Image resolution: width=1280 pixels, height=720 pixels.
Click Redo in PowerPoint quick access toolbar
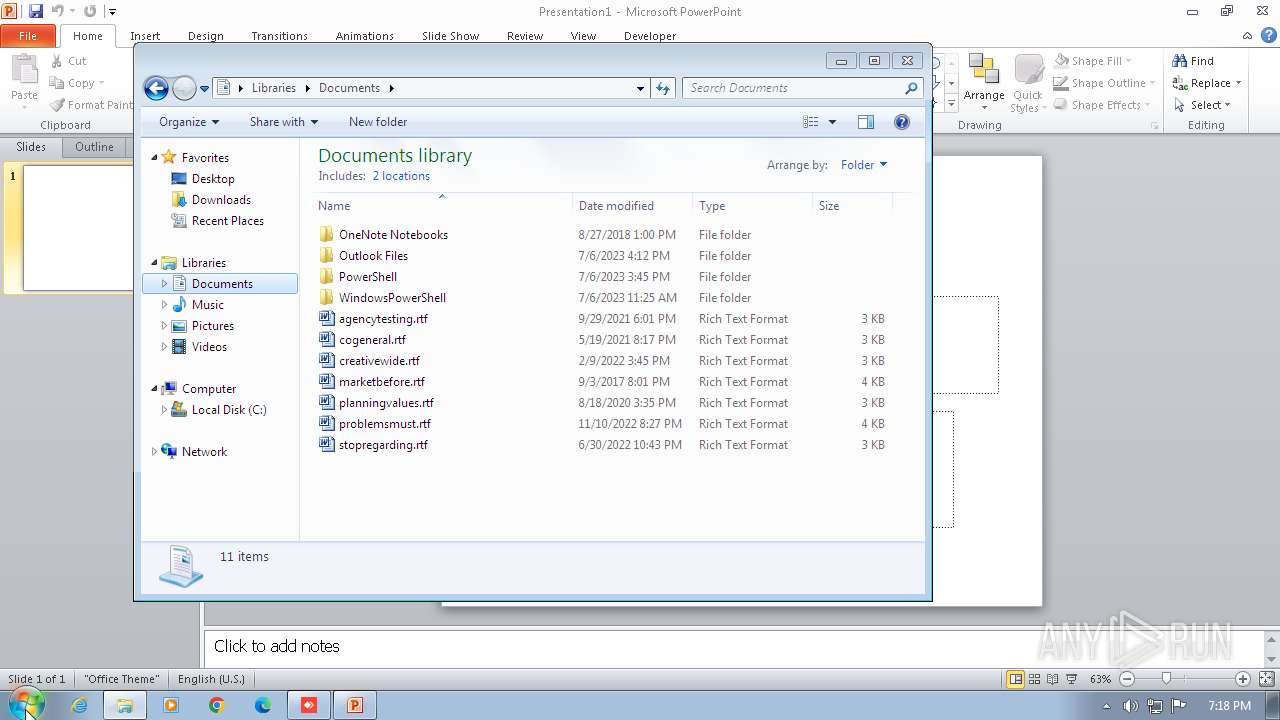coord(90,11)
